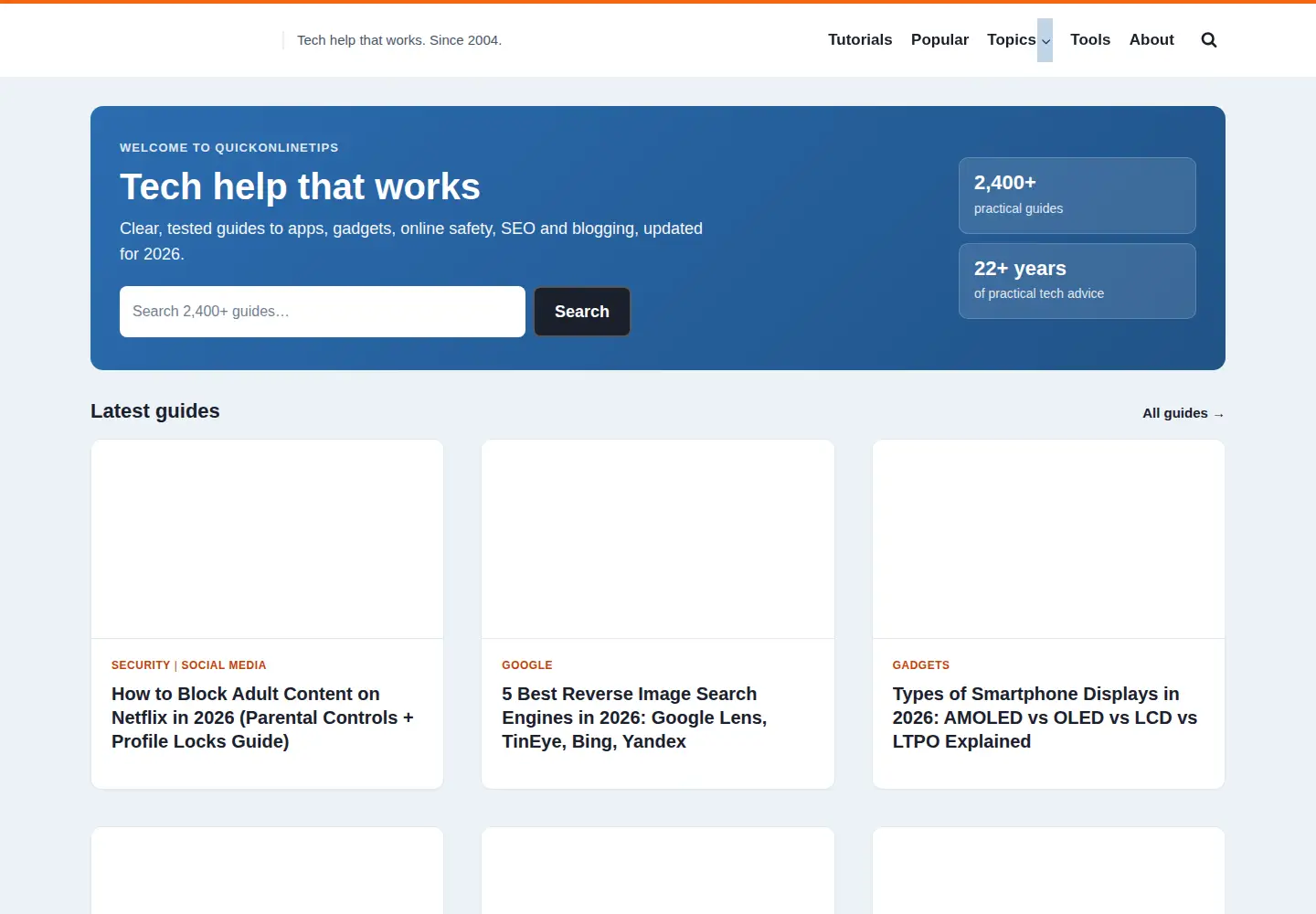Open the SOCIAL MEDIA category label
Screen dimensions: 1316x914
pos(224,665)
